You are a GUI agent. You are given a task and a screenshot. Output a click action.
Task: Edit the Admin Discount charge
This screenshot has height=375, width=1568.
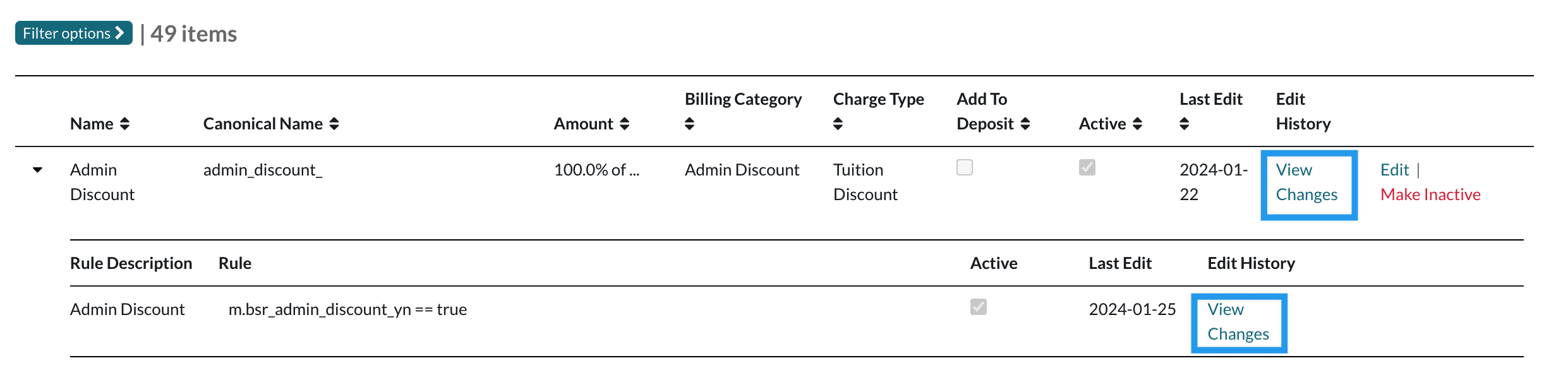click(x=1394, y=170)
